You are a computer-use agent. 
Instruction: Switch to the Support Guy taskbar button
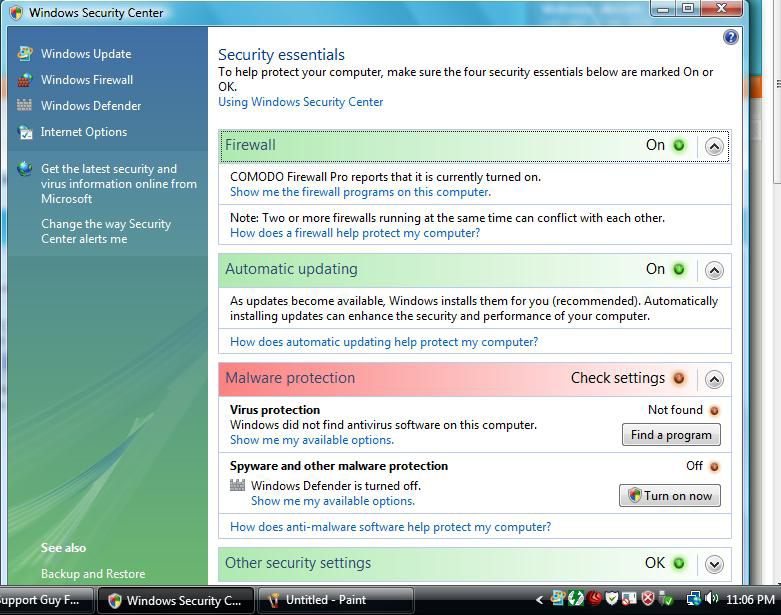click(x=46, y=600)
